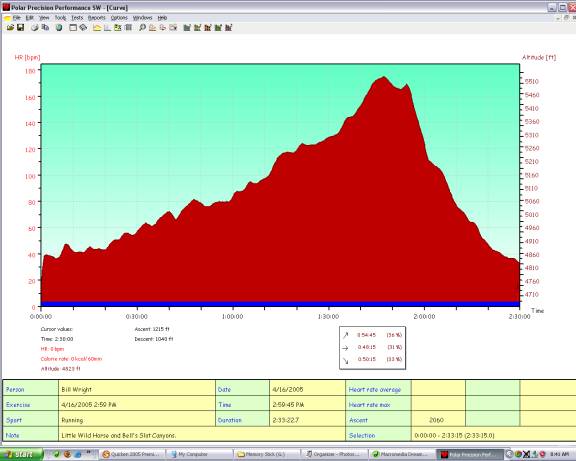Click the green globe toolbar icon
This screenshot has height=461, width=576.
click(x=59, y=28)
